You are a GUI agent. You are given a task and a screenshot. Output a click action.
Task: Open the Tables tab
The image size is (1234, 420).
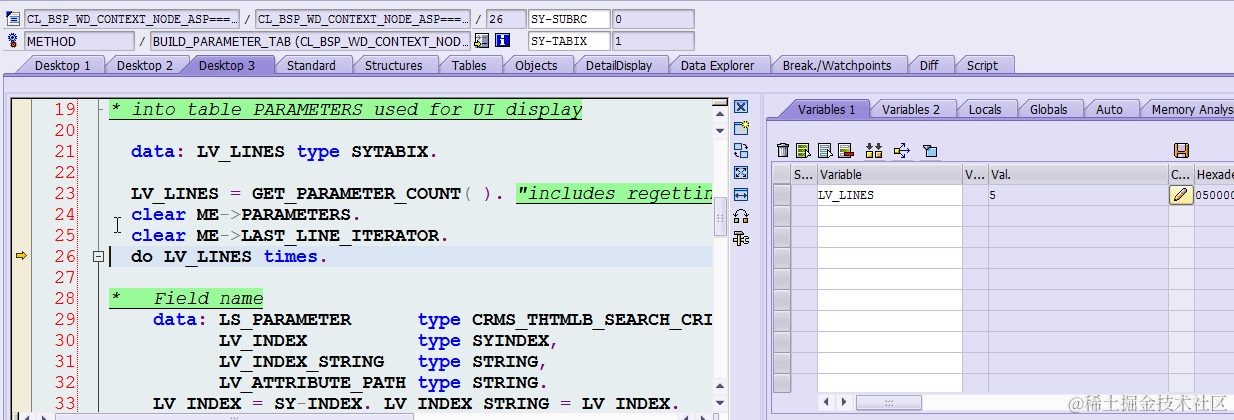[x=469, y=65]
